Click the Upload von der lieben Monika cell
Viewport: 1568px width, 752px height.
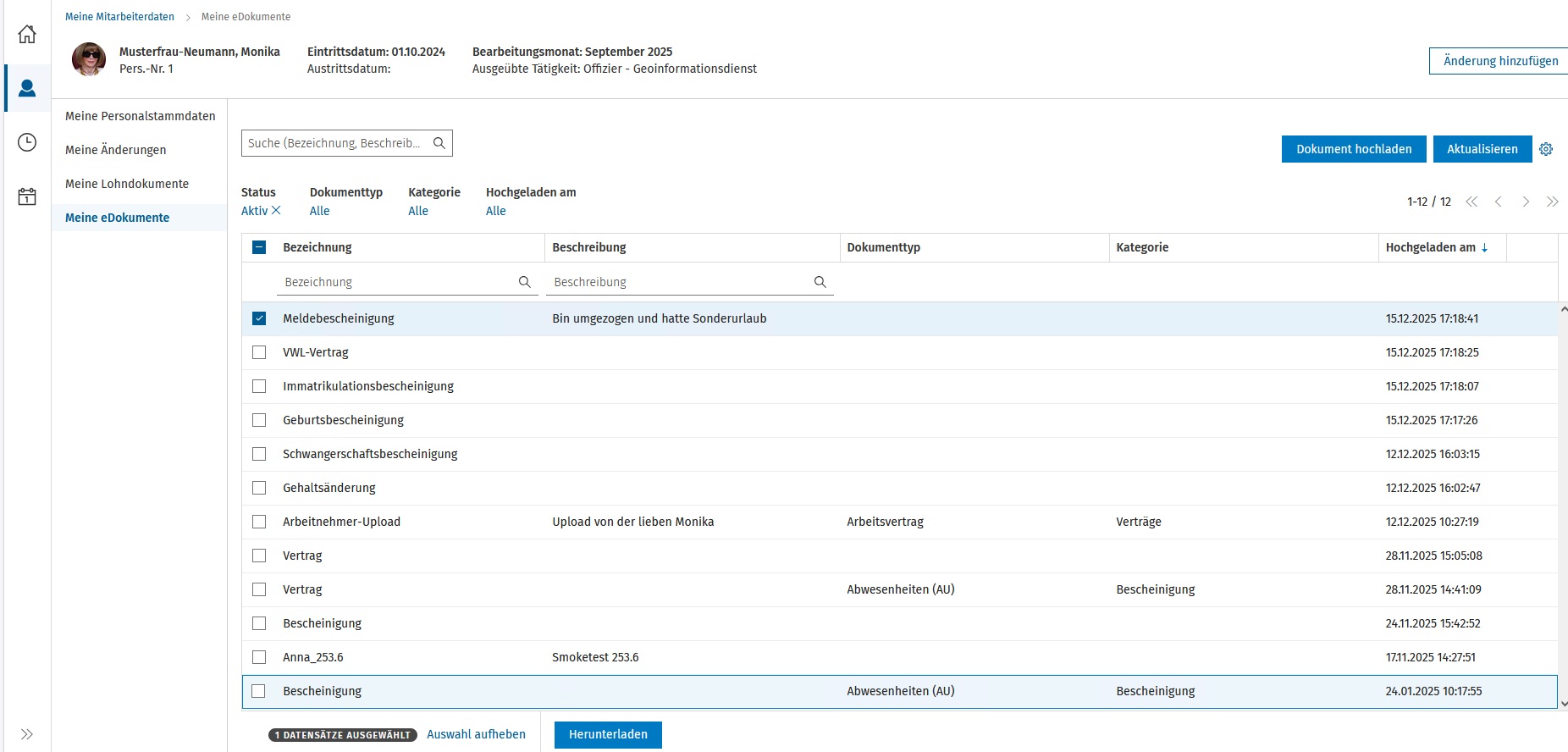click(633, 522)
